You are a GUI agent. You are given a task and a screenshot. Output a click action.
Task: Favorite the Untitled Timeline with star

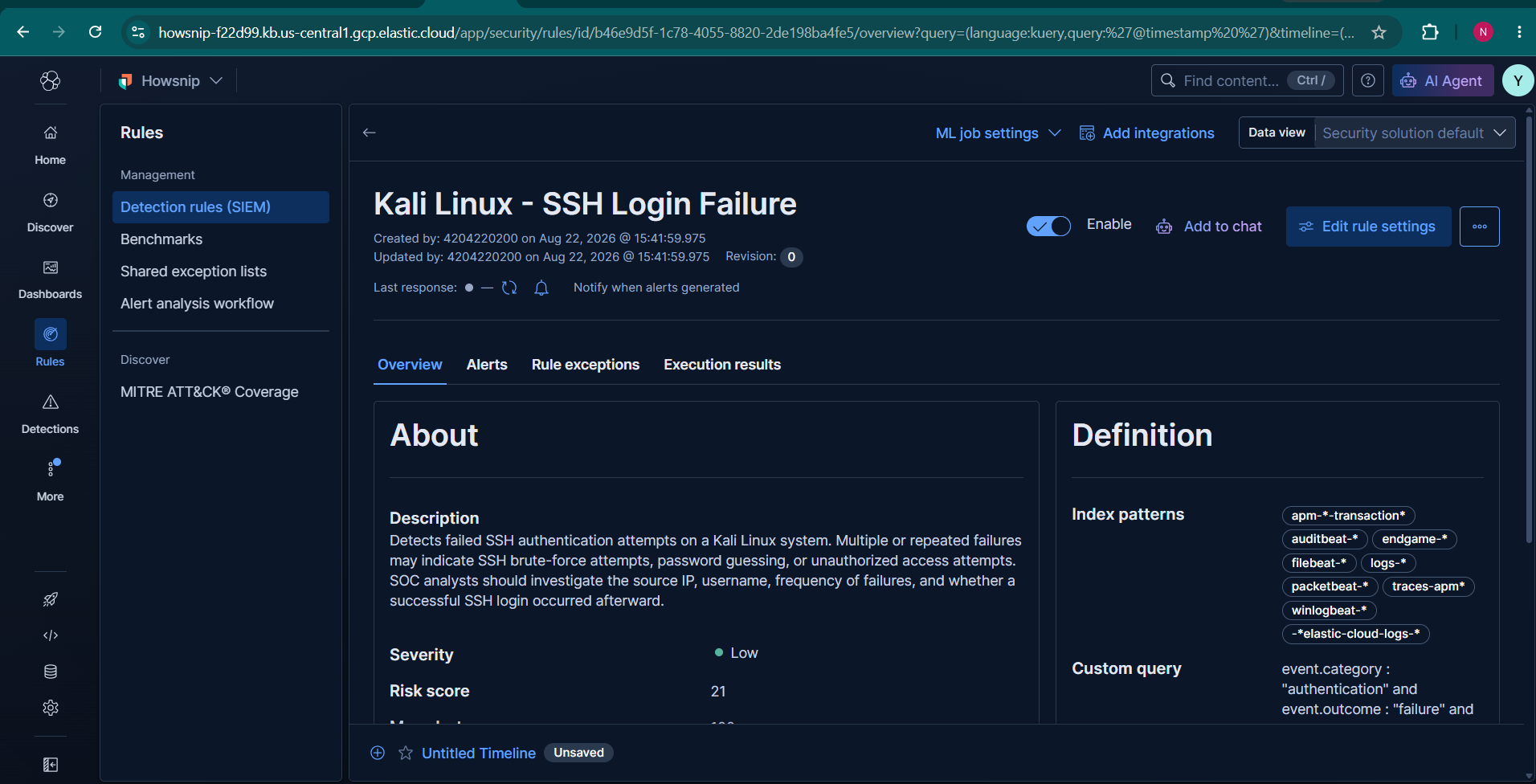[406, 753]
